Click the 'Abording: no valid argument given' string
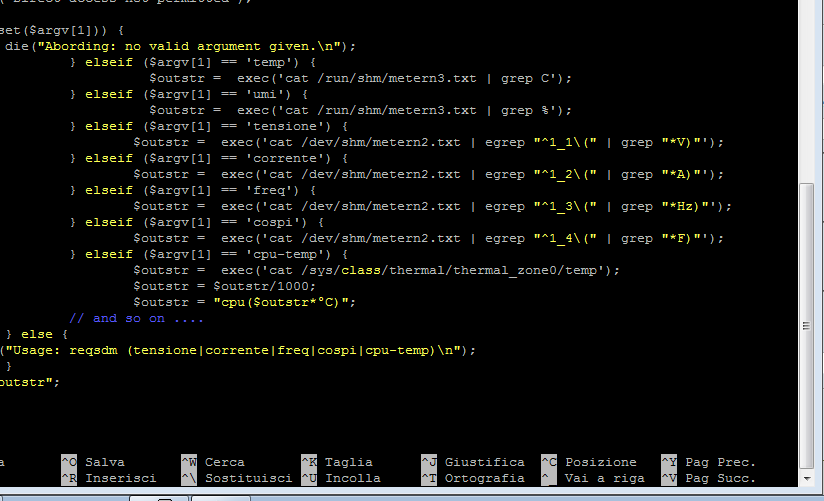 pyautogui.click(x=189, y=46)
